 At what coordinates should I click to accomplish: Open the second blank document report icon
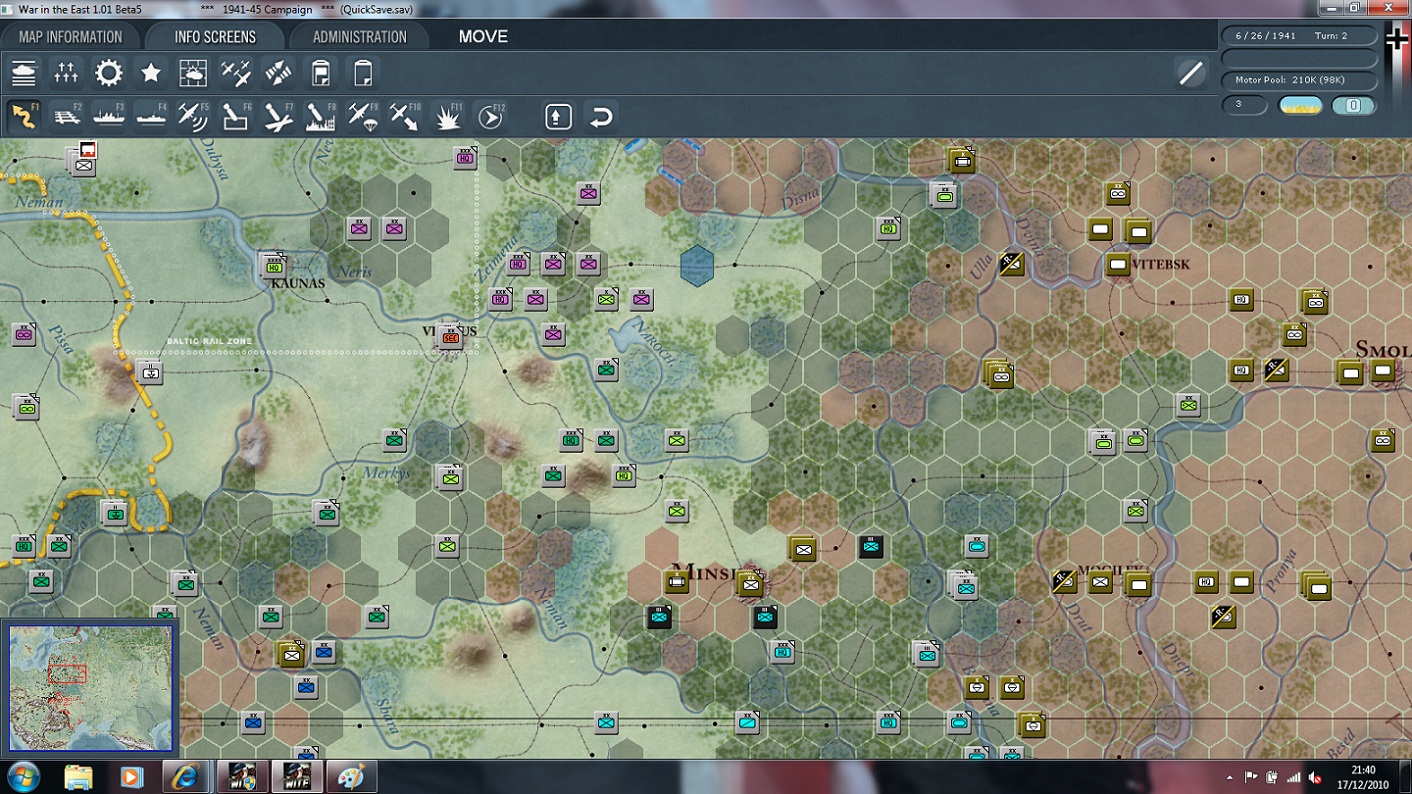[x=363, y=73]
